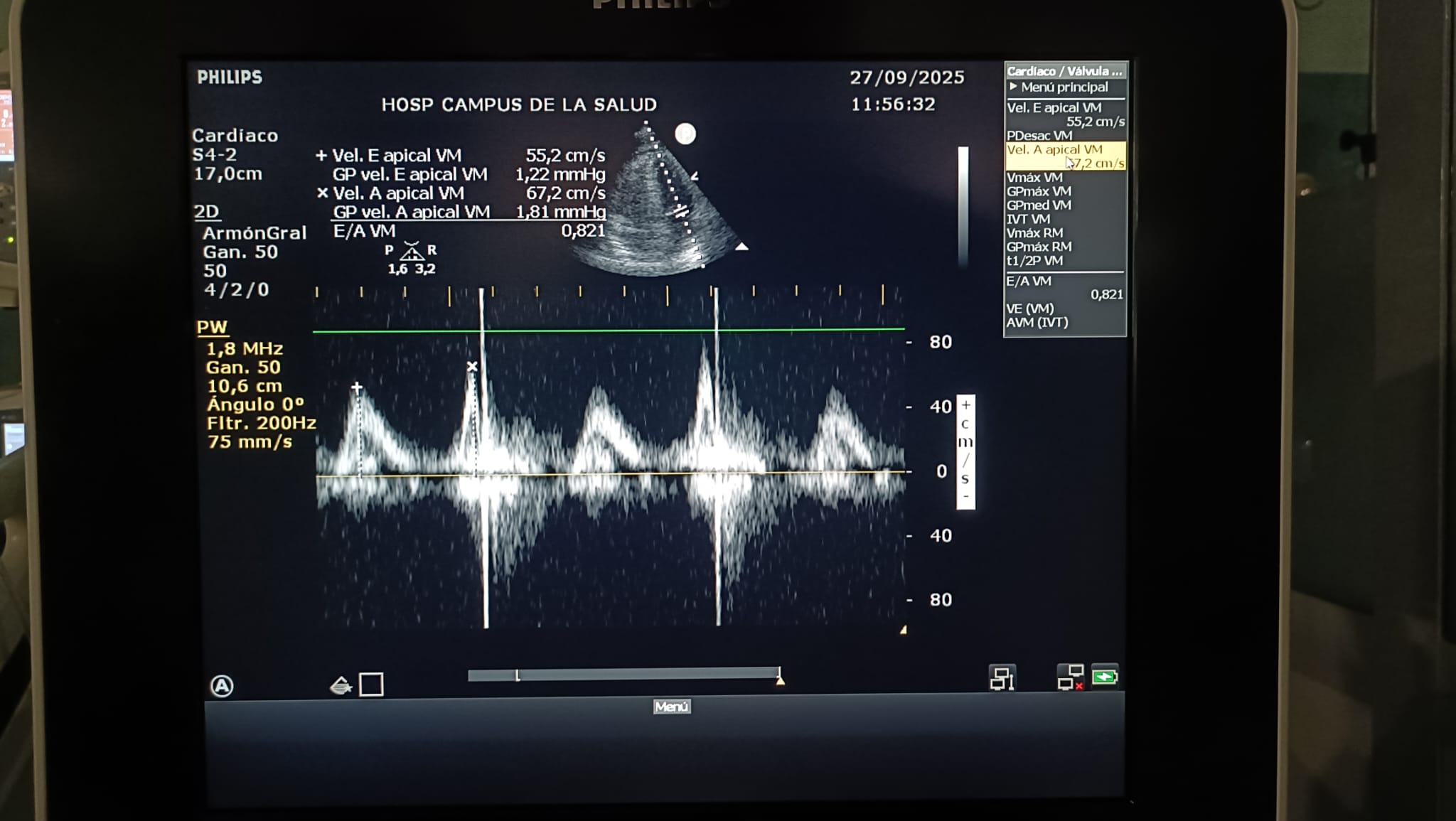
Task: Click the white circle orientation marker on sector
Action: [685, 134]
